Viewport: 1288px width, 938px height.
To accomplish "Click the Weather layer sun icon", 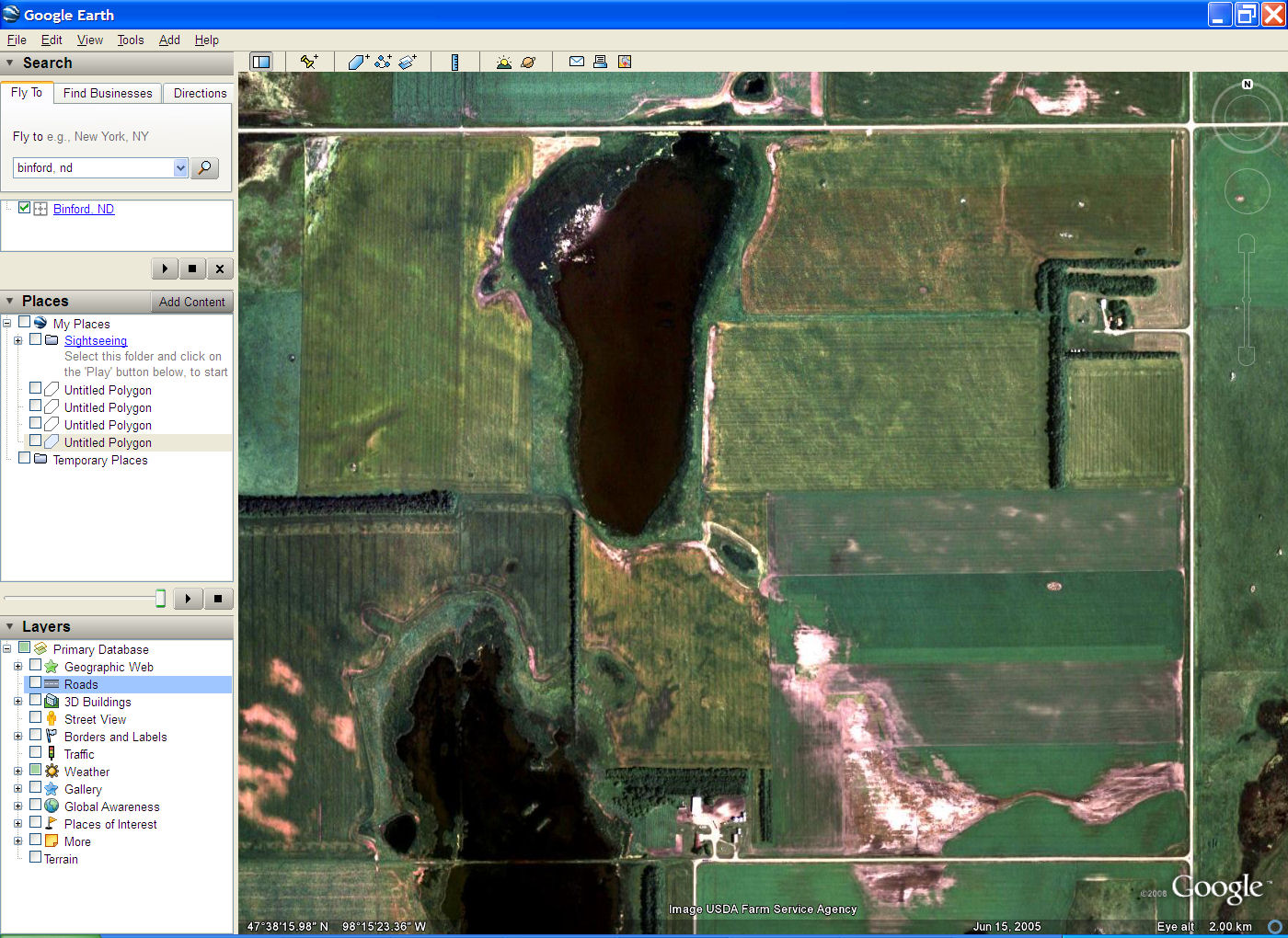I will click(52, 772).
